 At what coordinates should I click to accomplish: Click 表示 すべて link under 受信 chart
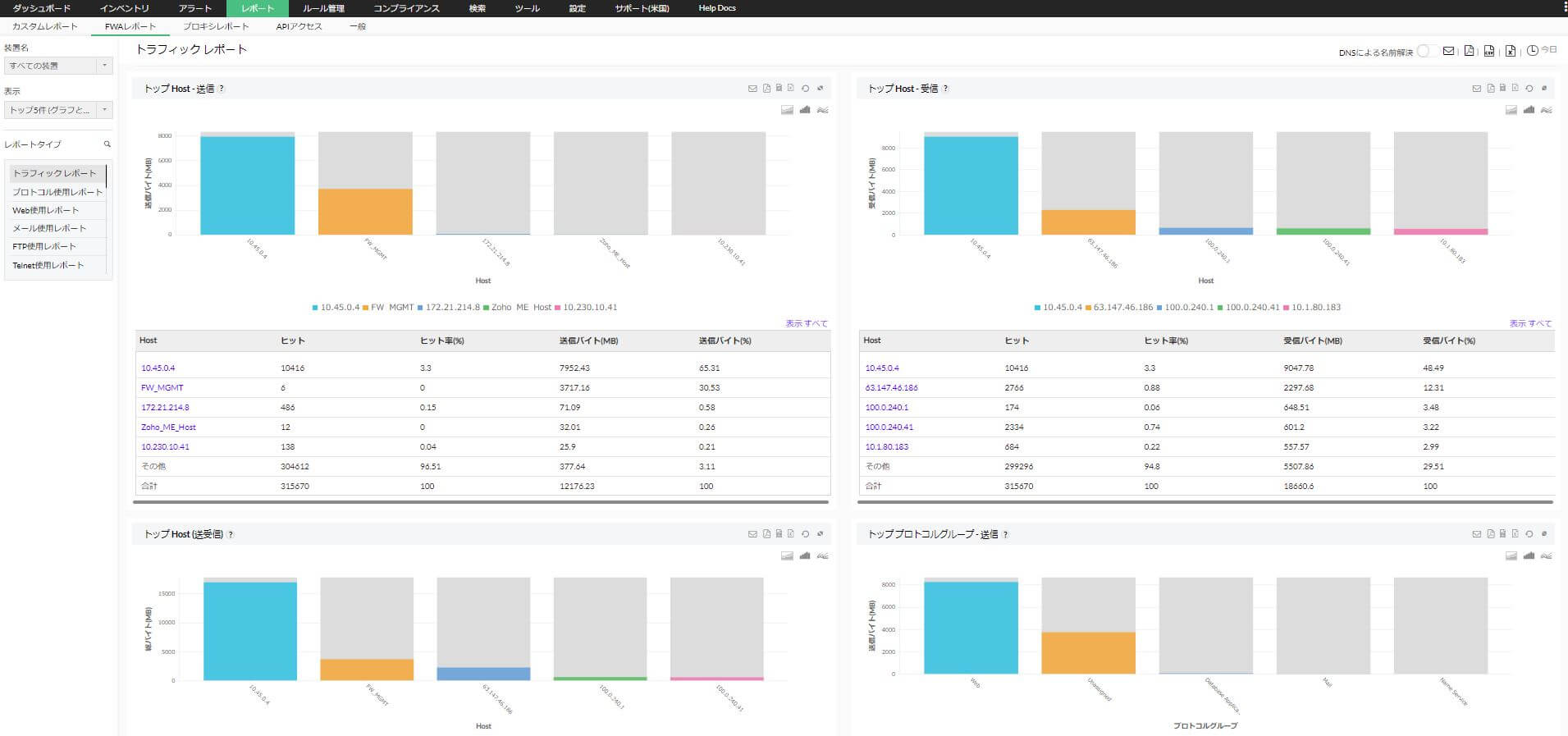pyautogui.click(x=1530, y=323)
